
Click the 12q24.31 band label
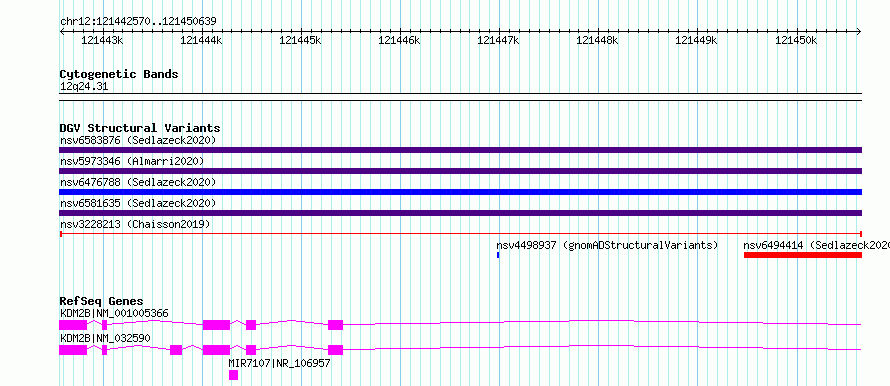pos(83,87)
